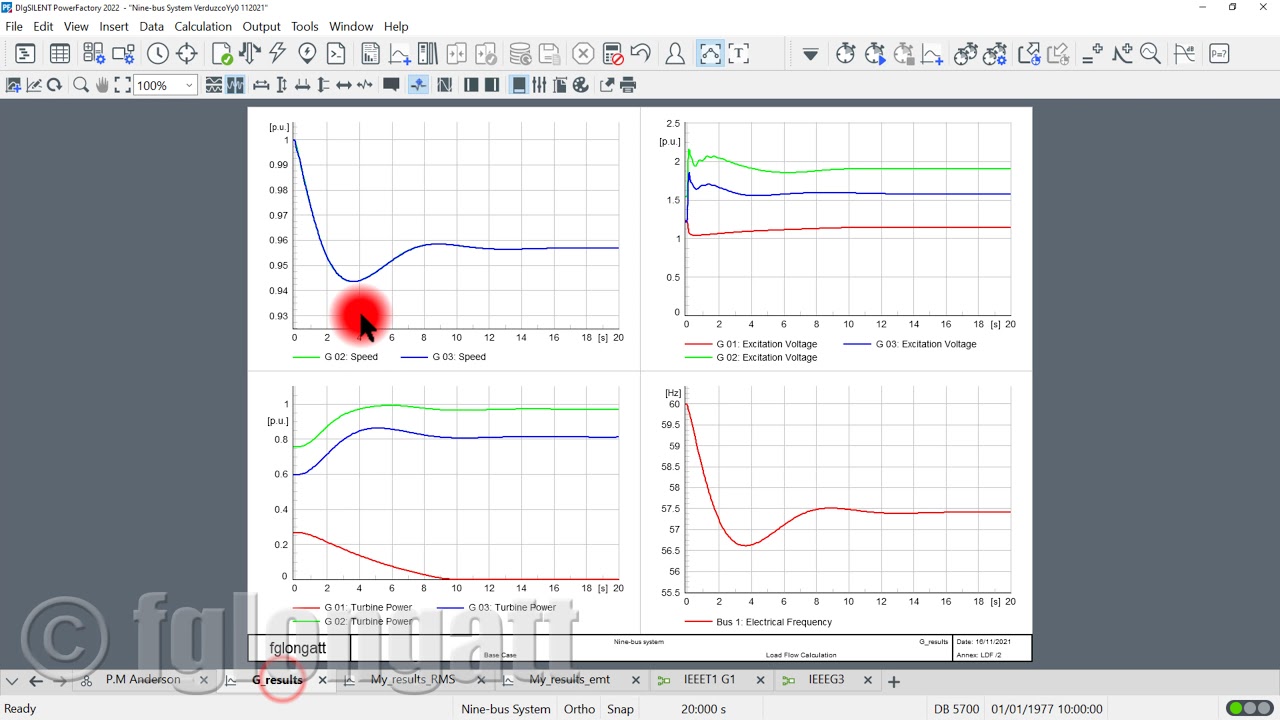Open the user settings person icon
The height and width of the screenshot is (720, 1280).
(x=675, y=54)
